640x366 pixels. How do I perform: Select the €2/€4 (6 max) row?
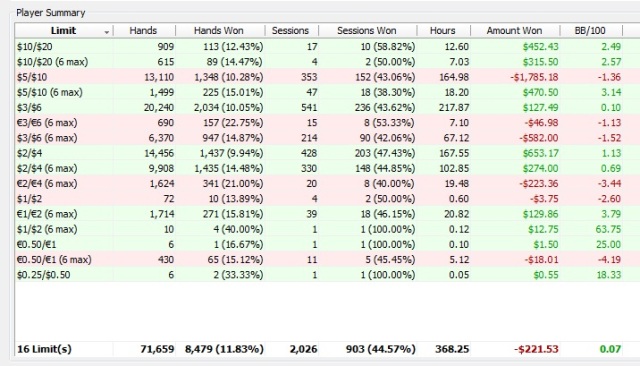tap(327, 184)
